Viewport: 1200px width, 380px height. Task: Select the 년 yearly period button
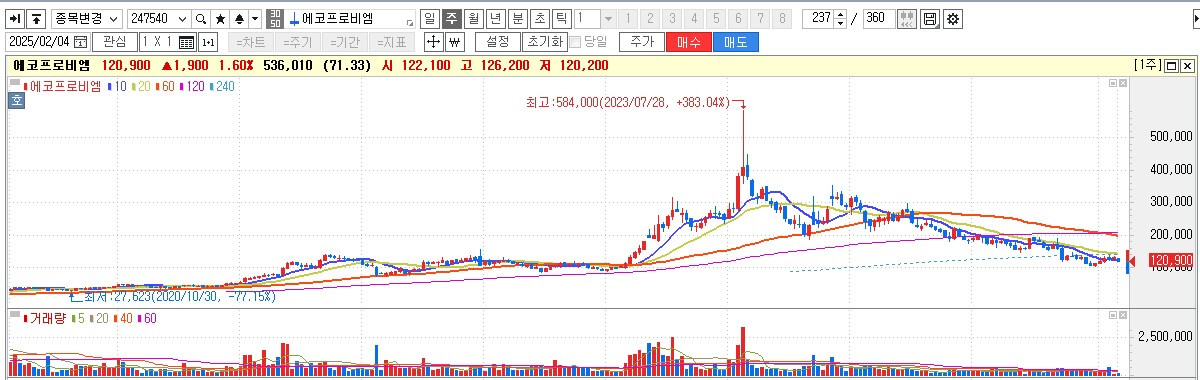[x=495, y=19]
